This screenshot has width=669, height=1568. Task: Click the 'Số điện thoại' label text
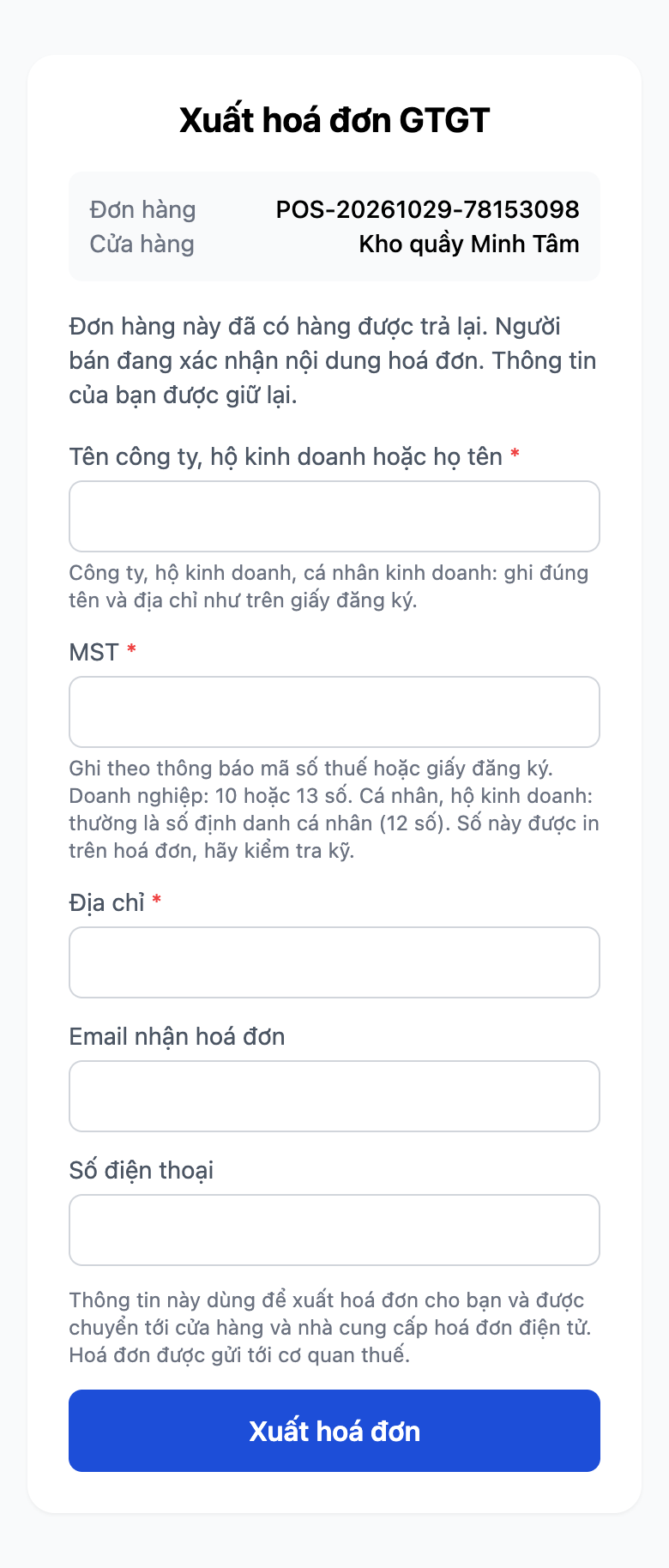pyautogui.click(x=142, y=1170)
